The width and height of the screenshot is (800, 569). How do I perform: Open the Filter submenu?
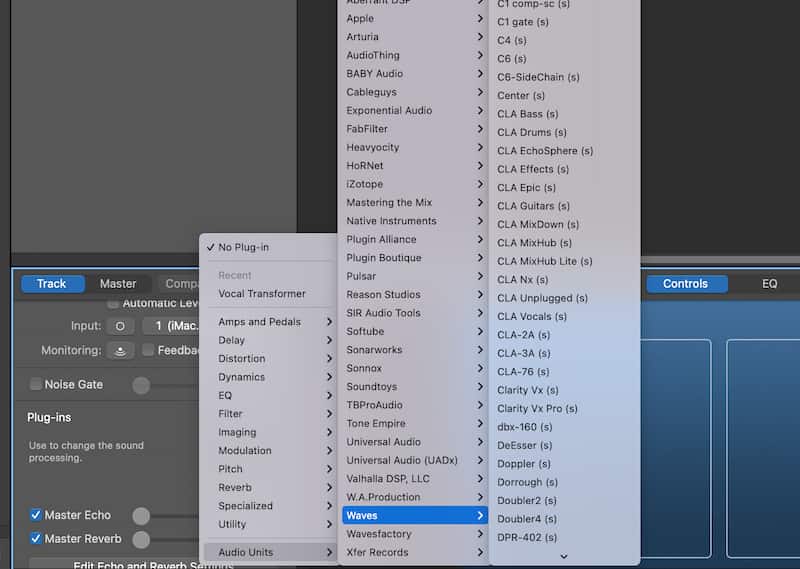click(x=268, y=414)
